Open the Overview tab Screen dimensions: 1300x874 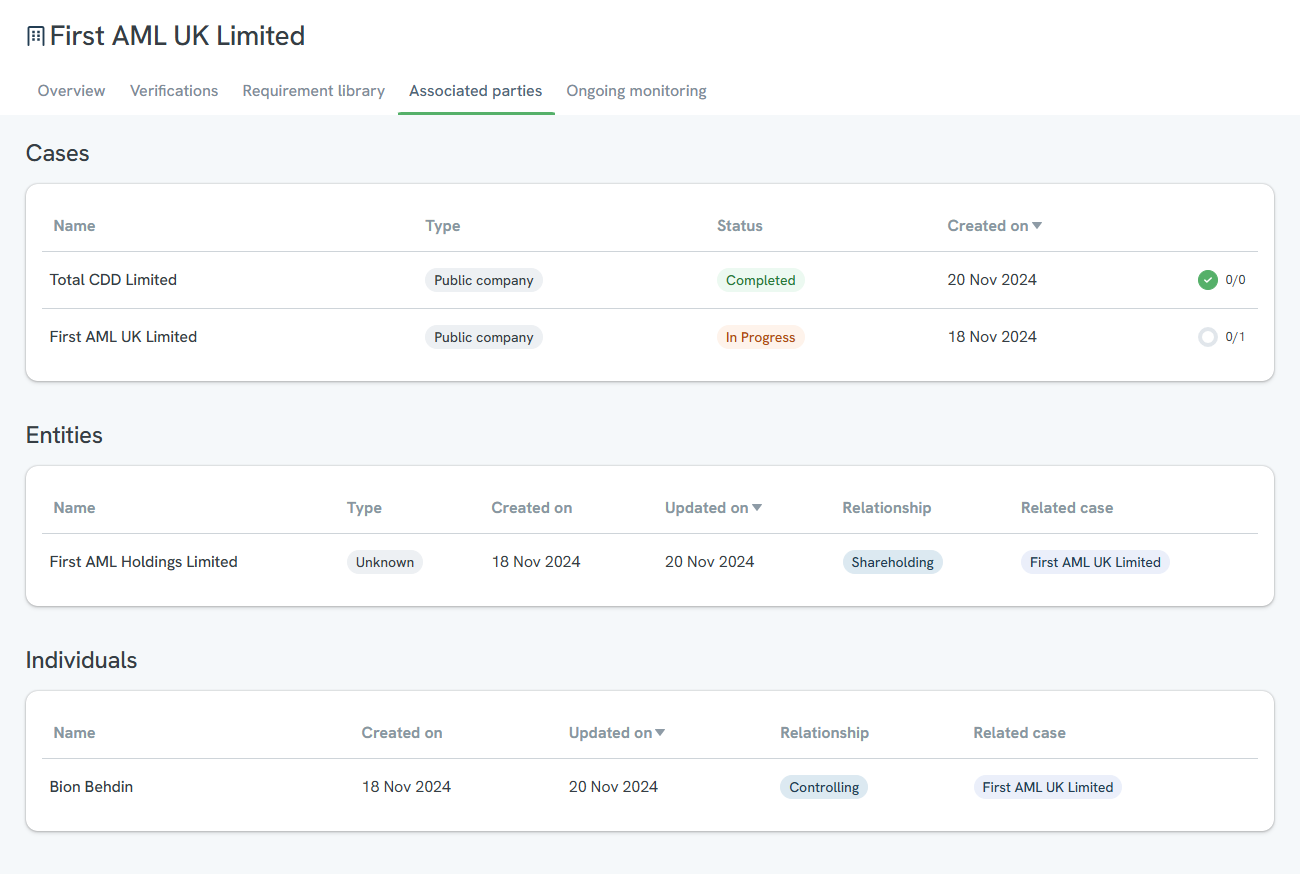coord(71,91)
